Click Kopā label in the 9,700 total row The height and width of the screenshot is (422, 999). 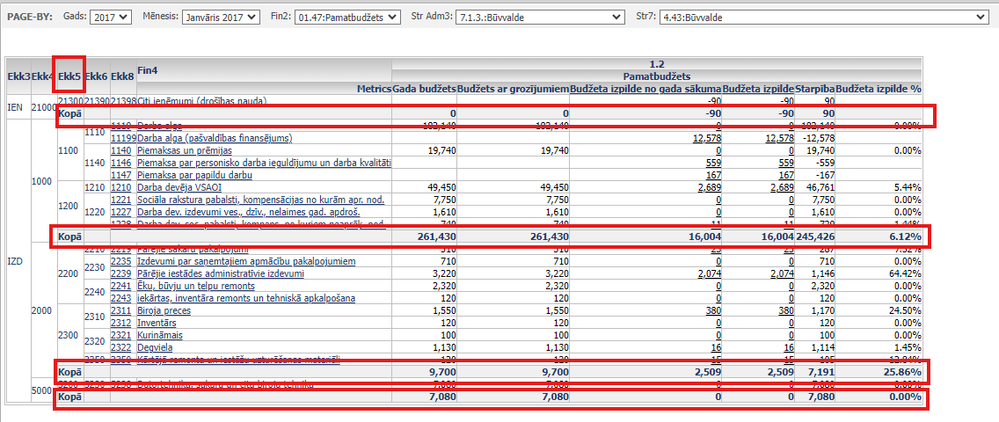[70, 372]
